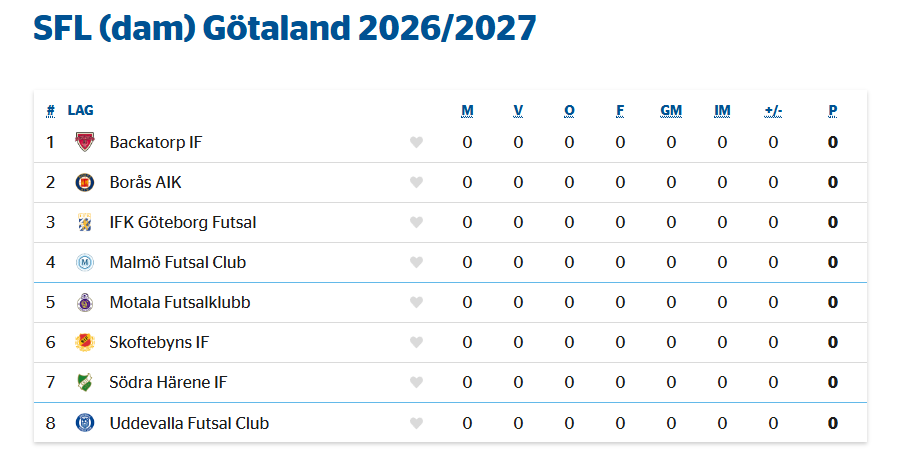Click the M matches column header
Image resolution: width=902 pixels, height=467 pixels.
pyautogui.click(x=467, y=110)
